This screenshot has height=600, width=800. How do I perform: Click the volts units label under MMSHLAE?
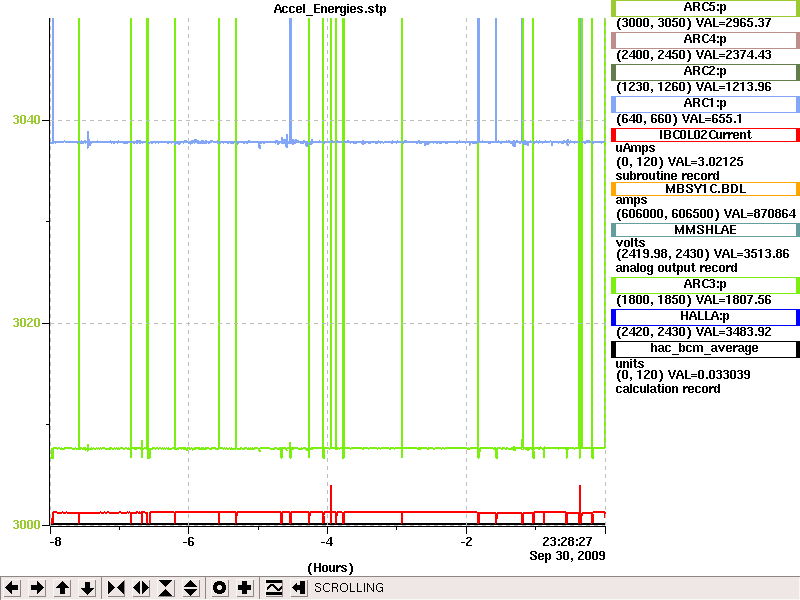click(x=630, y=243)
